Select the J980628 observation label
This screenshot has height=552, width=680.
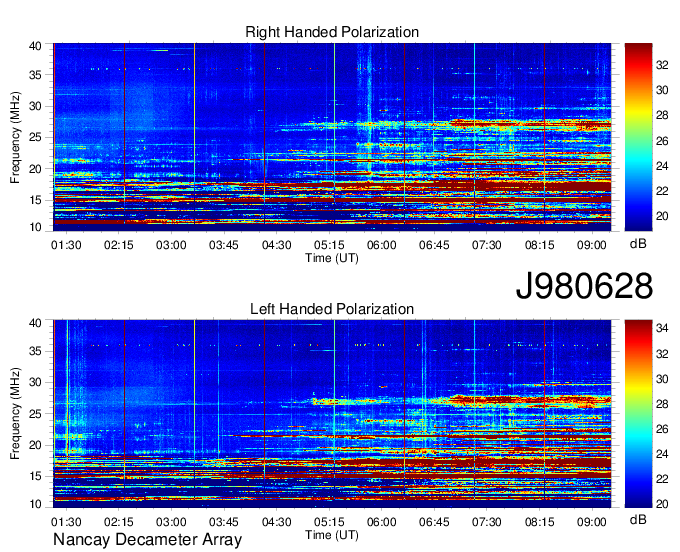click(x=584, y=286)
